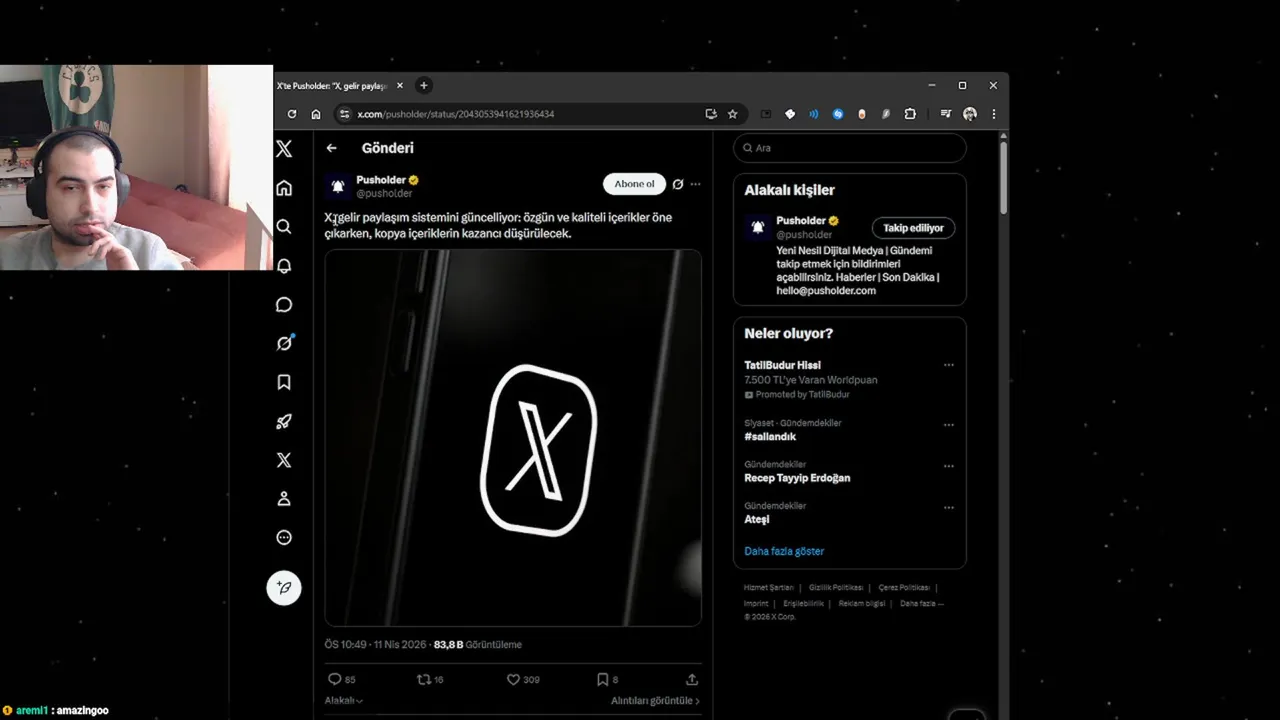1280x720 pixels.
Task: Open media control icon in browser toolbar
Action: pos(946,114)
